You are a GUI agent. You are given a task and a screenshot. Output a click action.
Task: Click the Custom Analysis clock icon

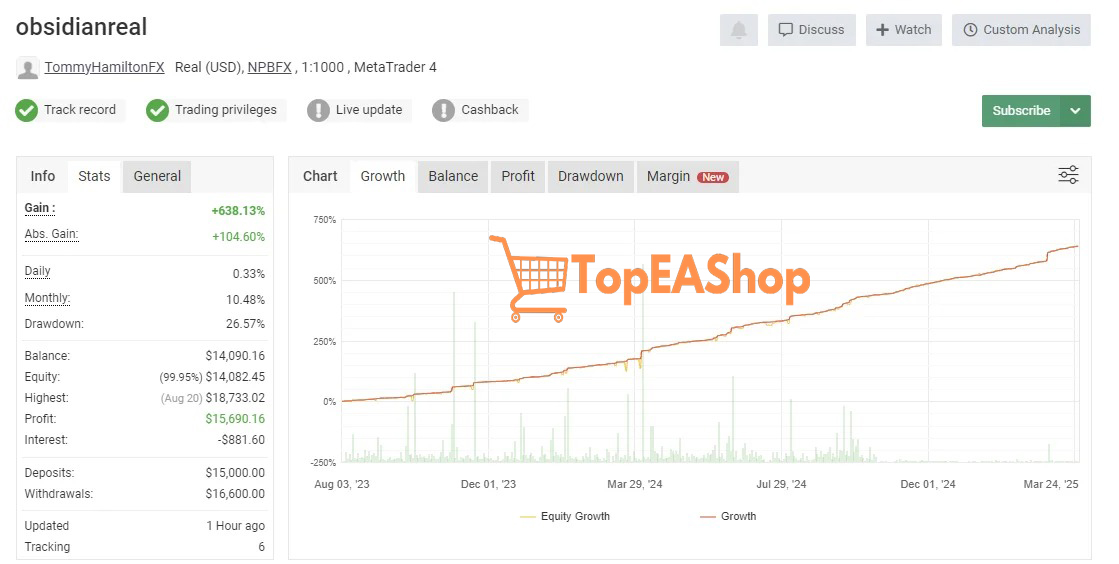[970, 30]
